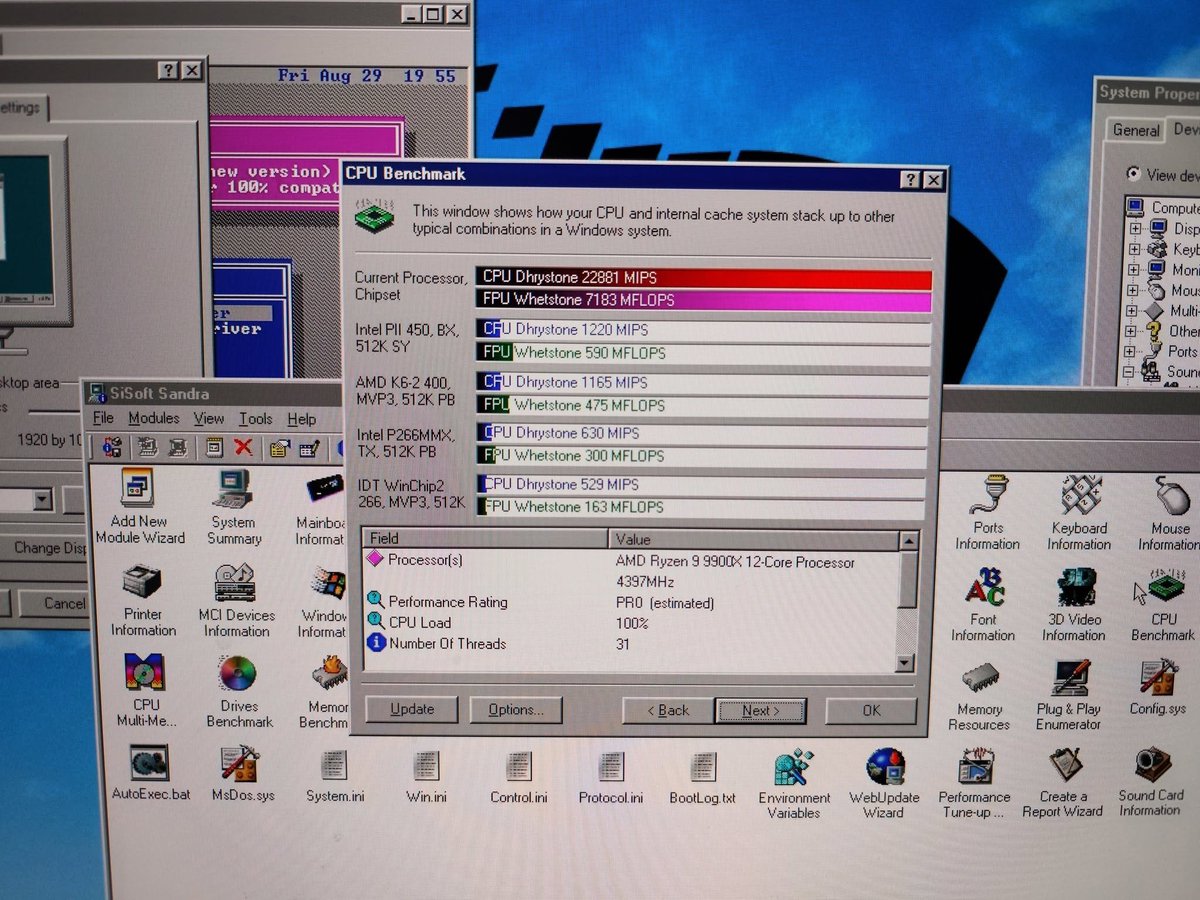
Task: Open the Ports Information module
Action: [987, 513]
